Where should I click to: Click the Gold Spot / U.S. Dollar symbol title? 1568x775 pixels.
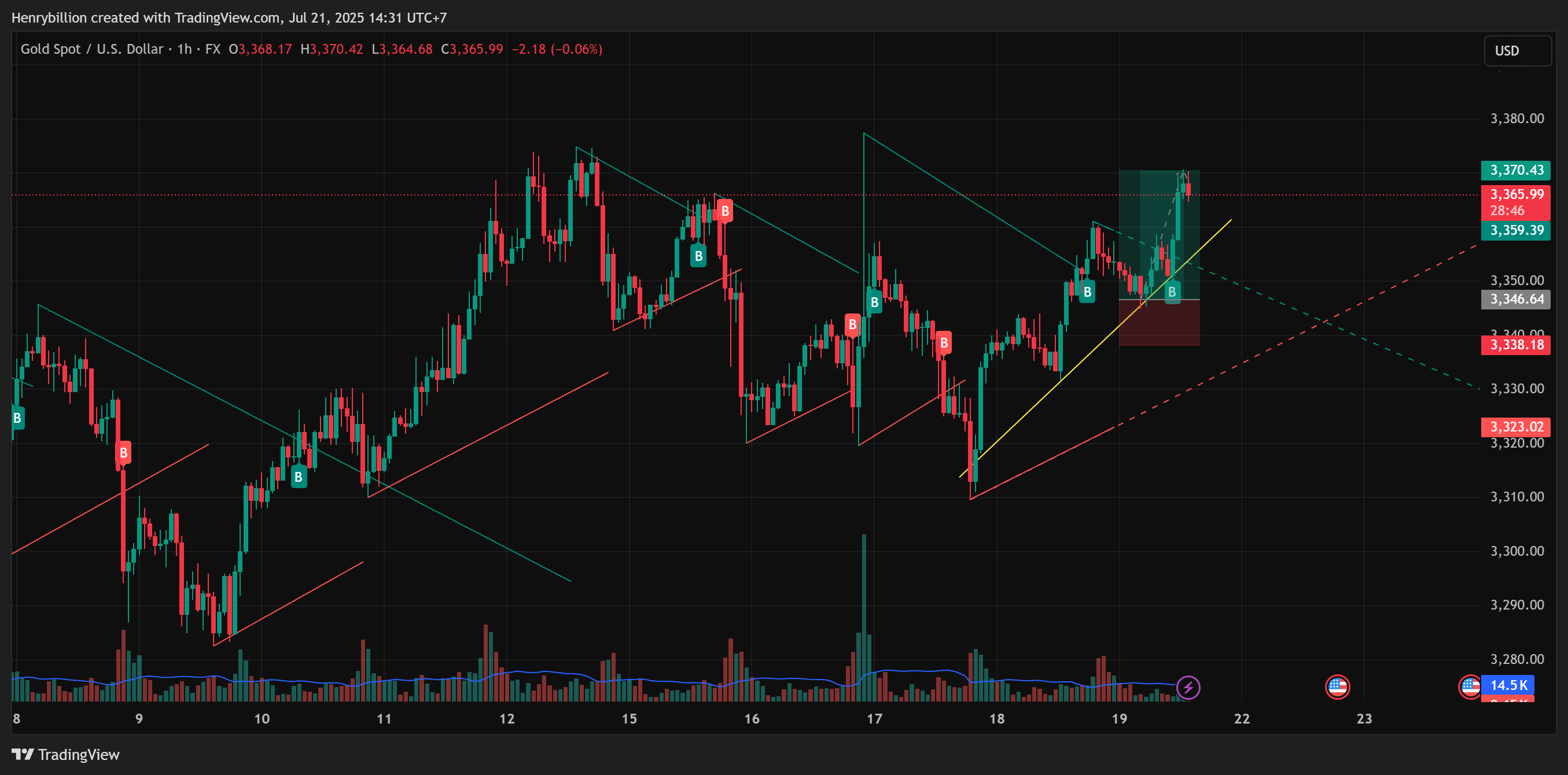click(92, 49)
